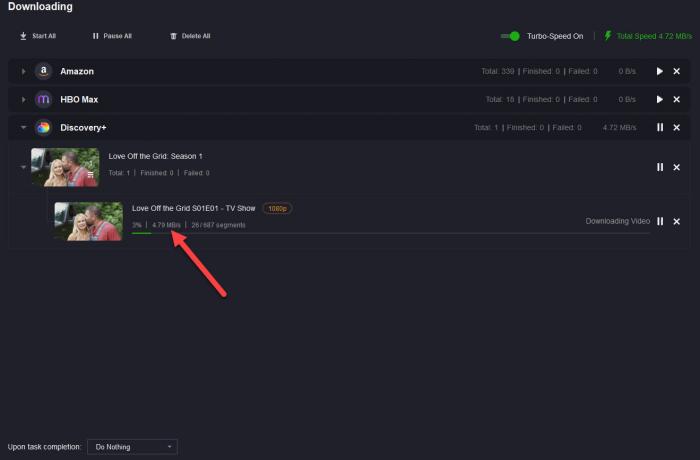Delete Love Off the Grid Season 1

(677, 167)
